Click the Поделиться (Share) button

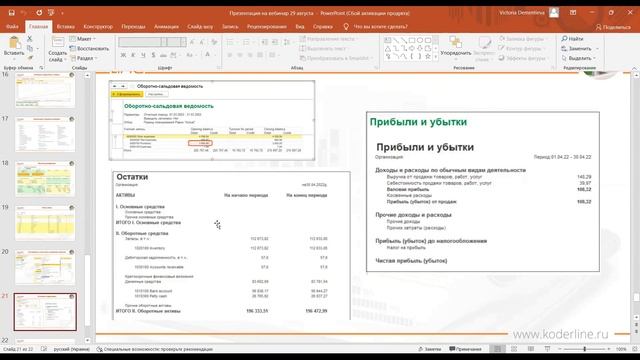(x=613, y=27)
